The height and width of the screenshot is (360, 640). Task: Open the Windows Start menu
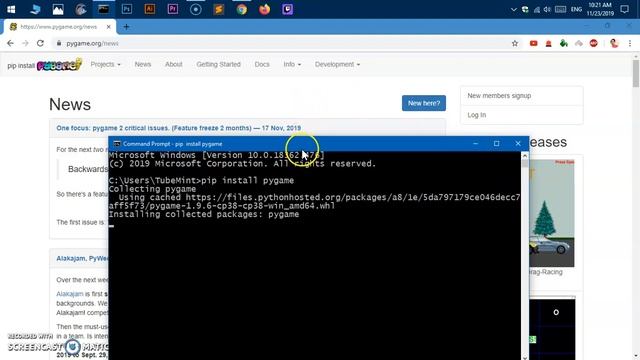click(x=11, y=9)
